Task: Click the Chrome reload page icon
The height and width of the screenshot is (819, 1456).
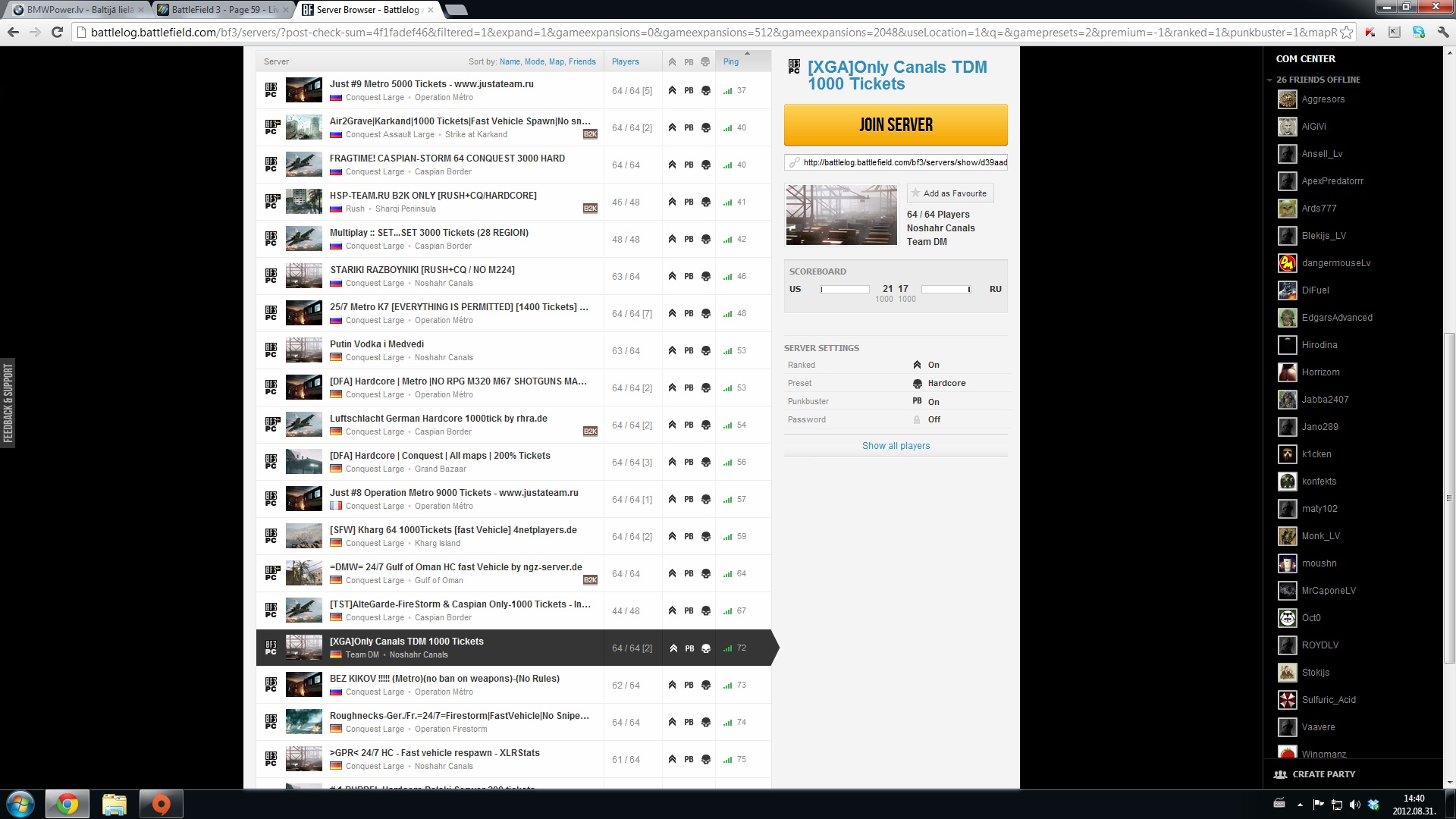Action: 57,32
